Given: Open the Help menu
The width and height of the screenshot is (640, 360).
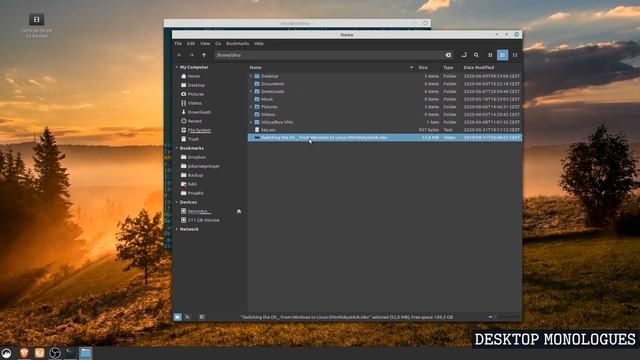Looking at the screenshot, I should [x=259, y=43].
